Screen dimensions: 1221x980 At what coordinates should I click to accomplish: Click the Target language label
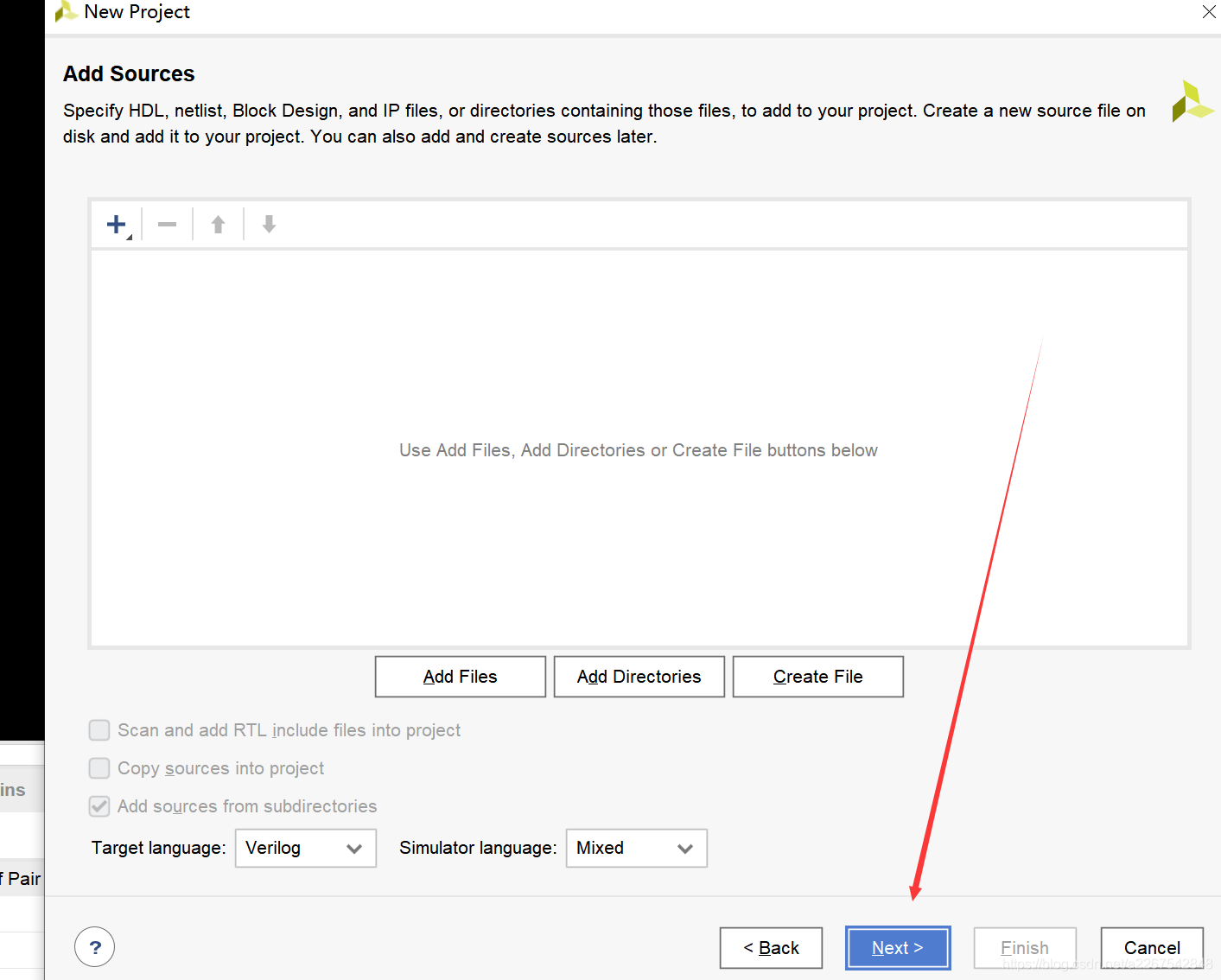159,848
